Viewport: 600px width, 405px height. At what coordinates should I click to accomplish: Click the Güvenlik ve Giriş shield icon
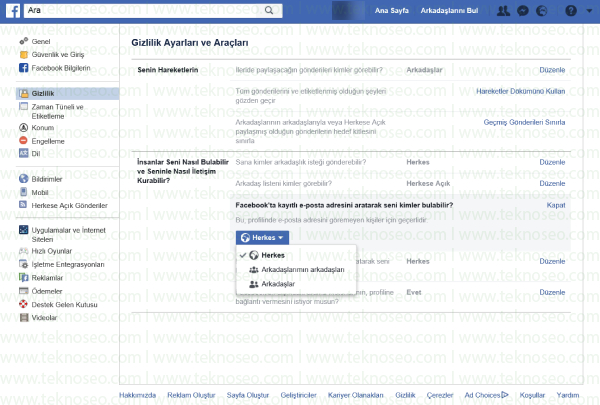(x=24, y=55)
